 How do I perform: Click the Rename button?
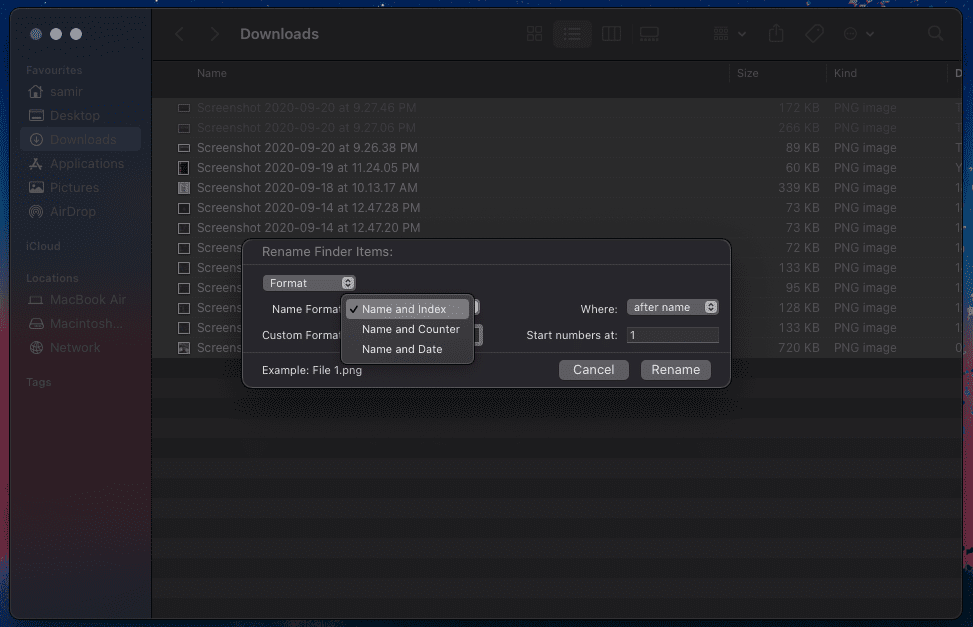coord(675,370)
